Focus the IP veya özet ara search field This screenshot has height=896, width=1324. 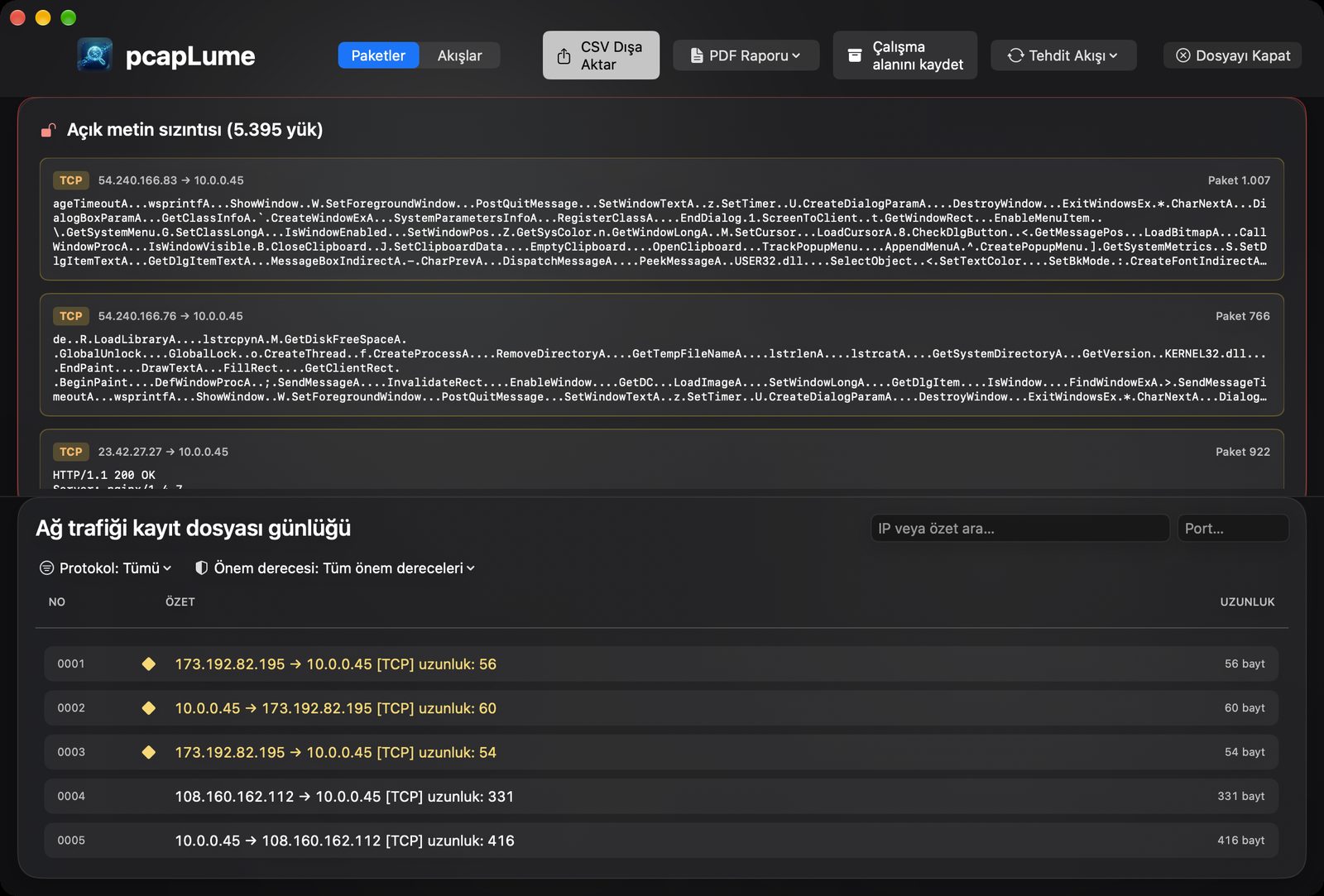coord(1020,528)
